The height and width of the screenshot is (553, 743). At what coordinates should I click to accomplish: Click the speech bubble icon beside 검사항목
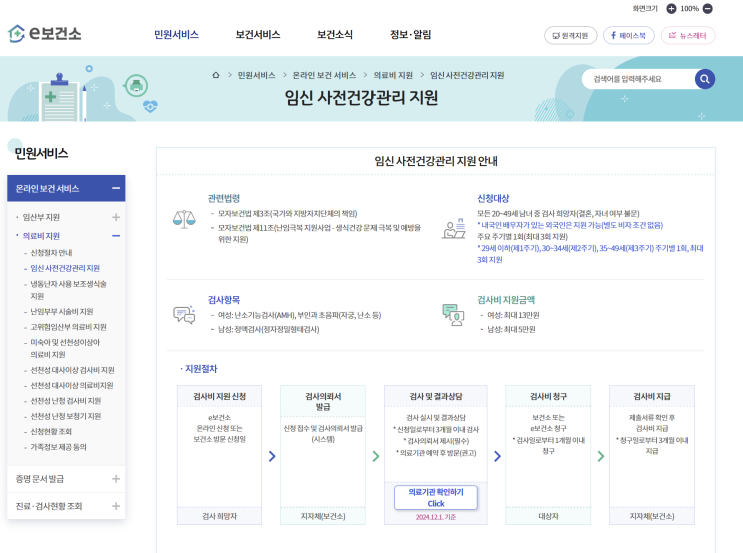click(x=184, y=315)
